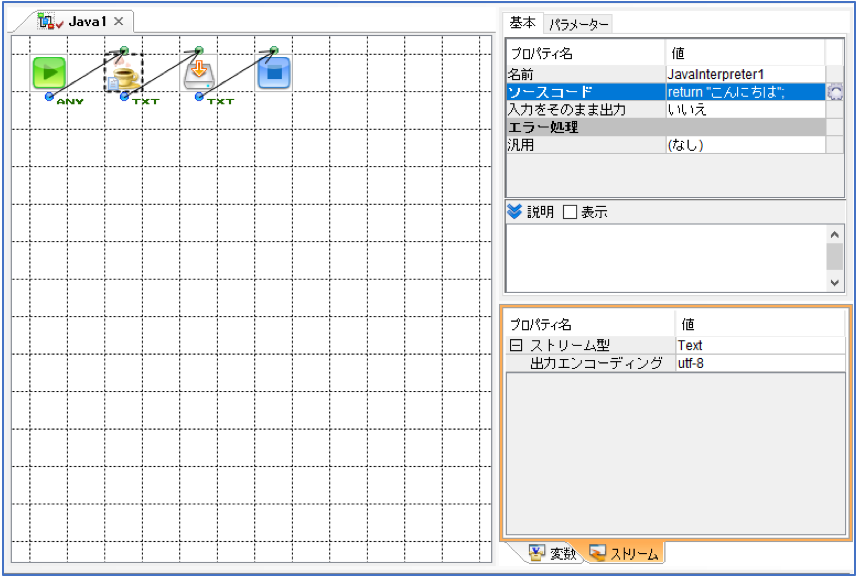Viewport: 857px width, 577px height.
Task: Click the description scrollbar down arrow
Action: (834, 282)
